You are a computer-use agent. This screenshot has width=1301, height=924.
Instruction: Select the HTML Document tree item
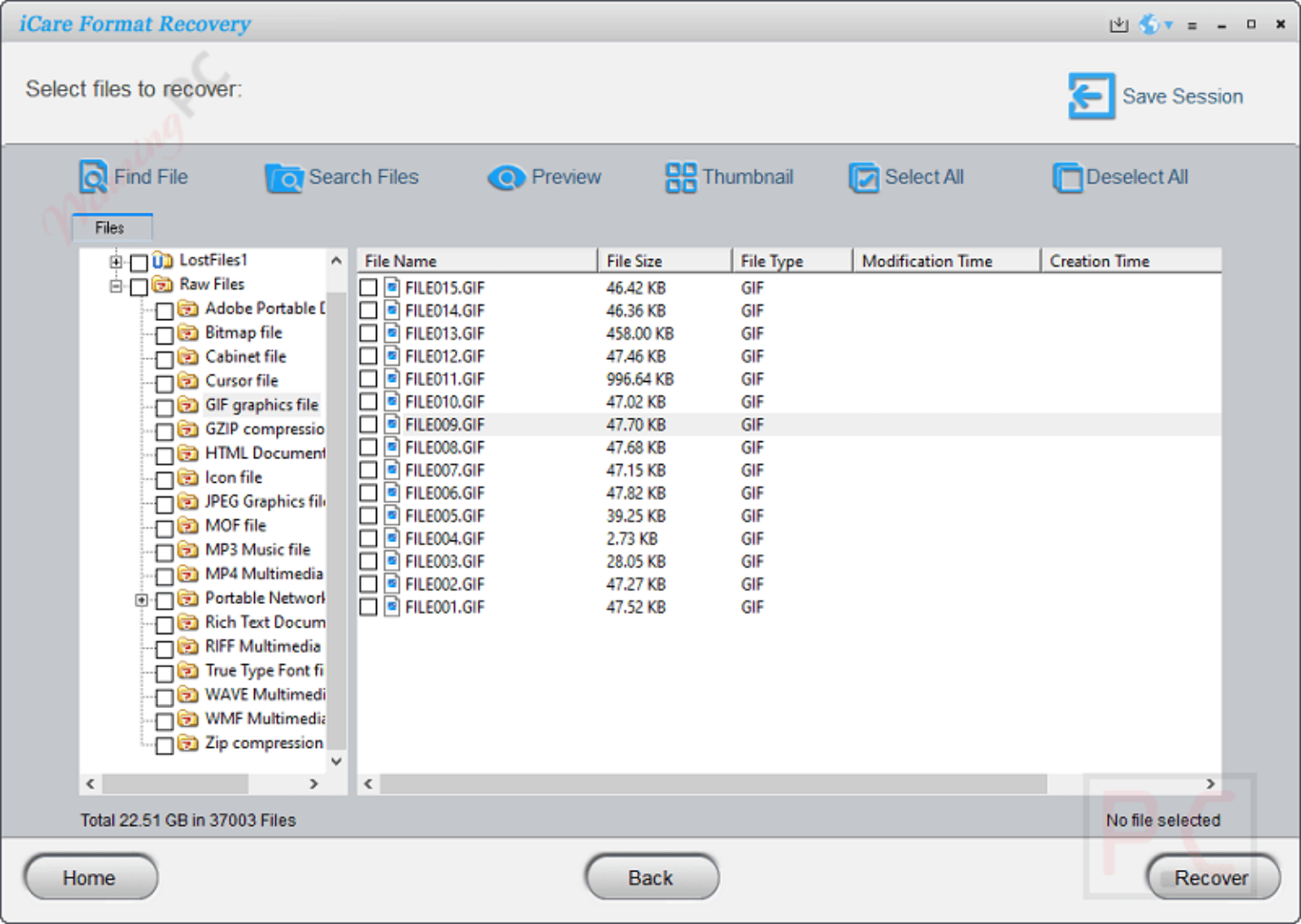[264, 453]
